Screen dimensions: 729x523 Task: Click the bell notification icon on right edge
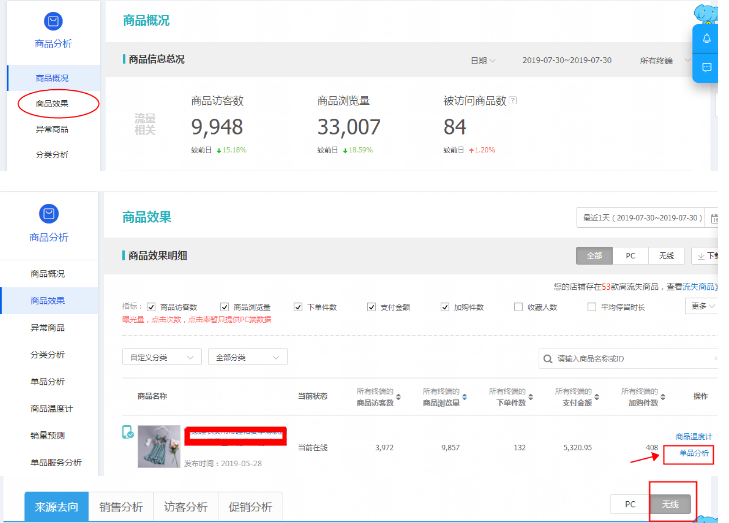[x=706, y=38]
